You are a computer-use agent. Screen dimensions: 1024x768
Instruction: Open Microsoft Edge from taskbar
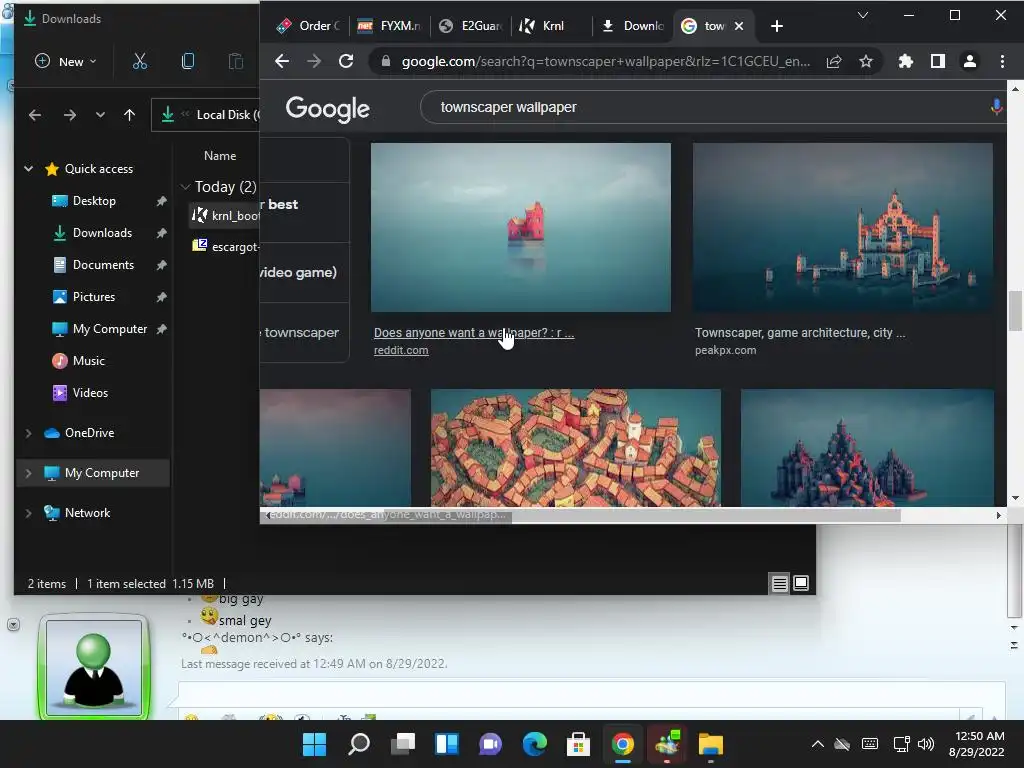(534, 744)
